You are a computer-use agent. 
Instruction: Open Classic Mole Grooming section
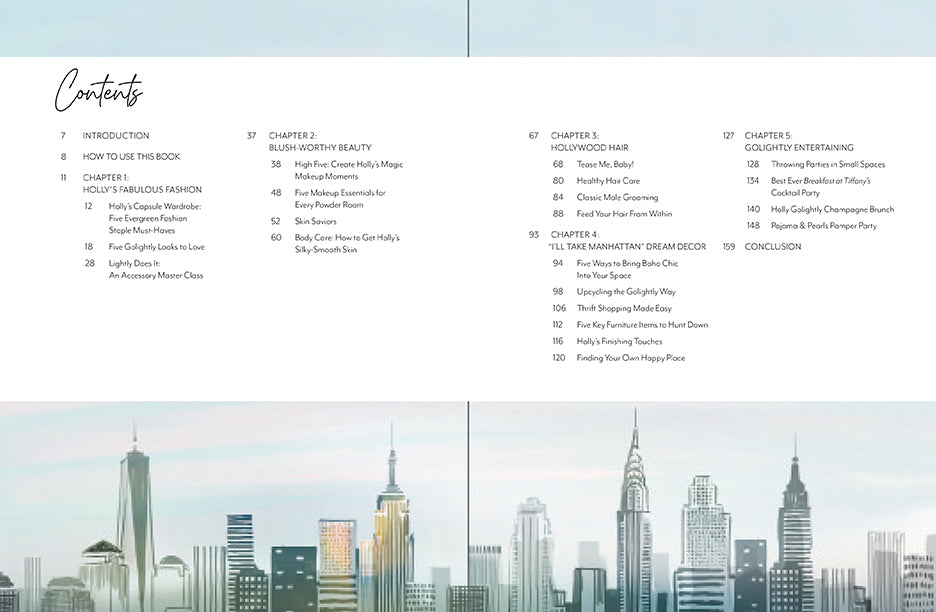point(617,198)
